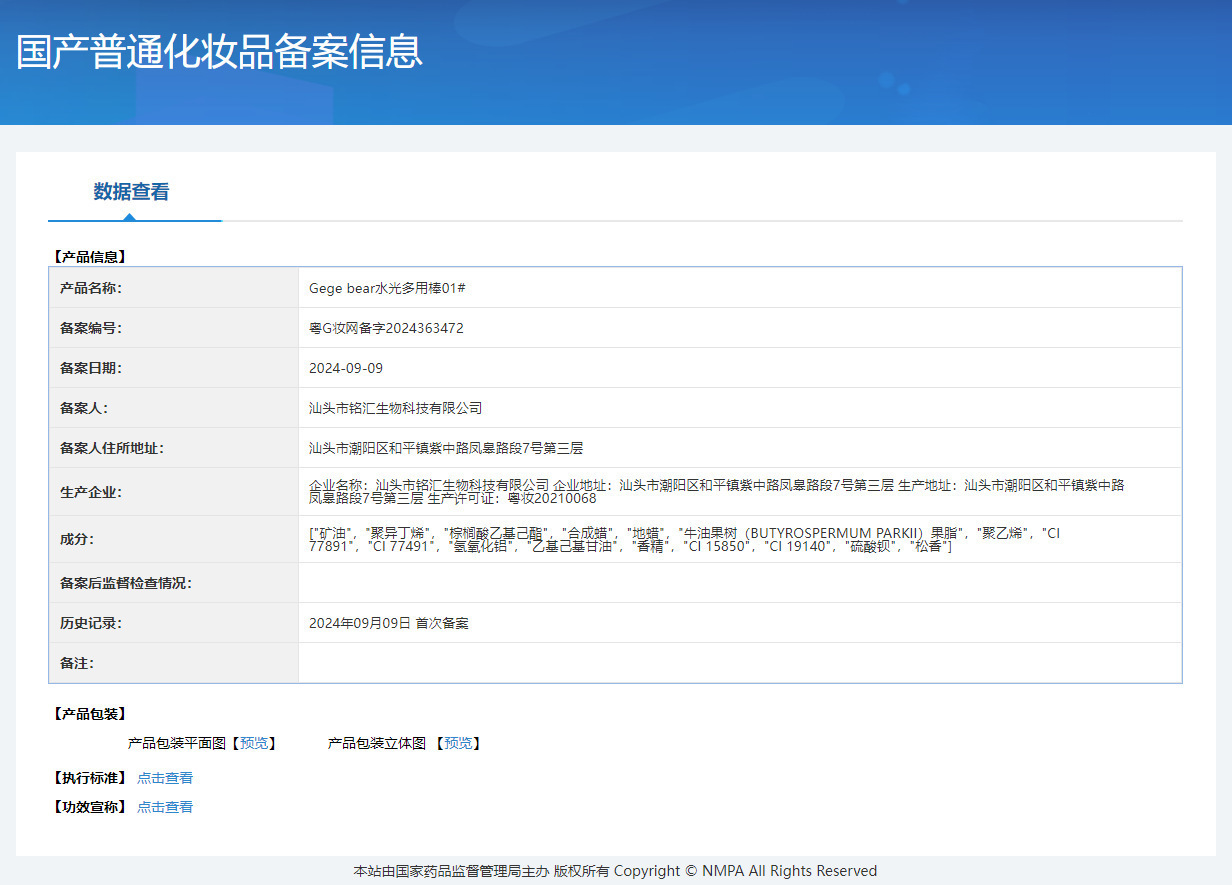Click the filing date 2024-09-09
The width and height of the screenshot is (1232, 885).
click(346, 368)
